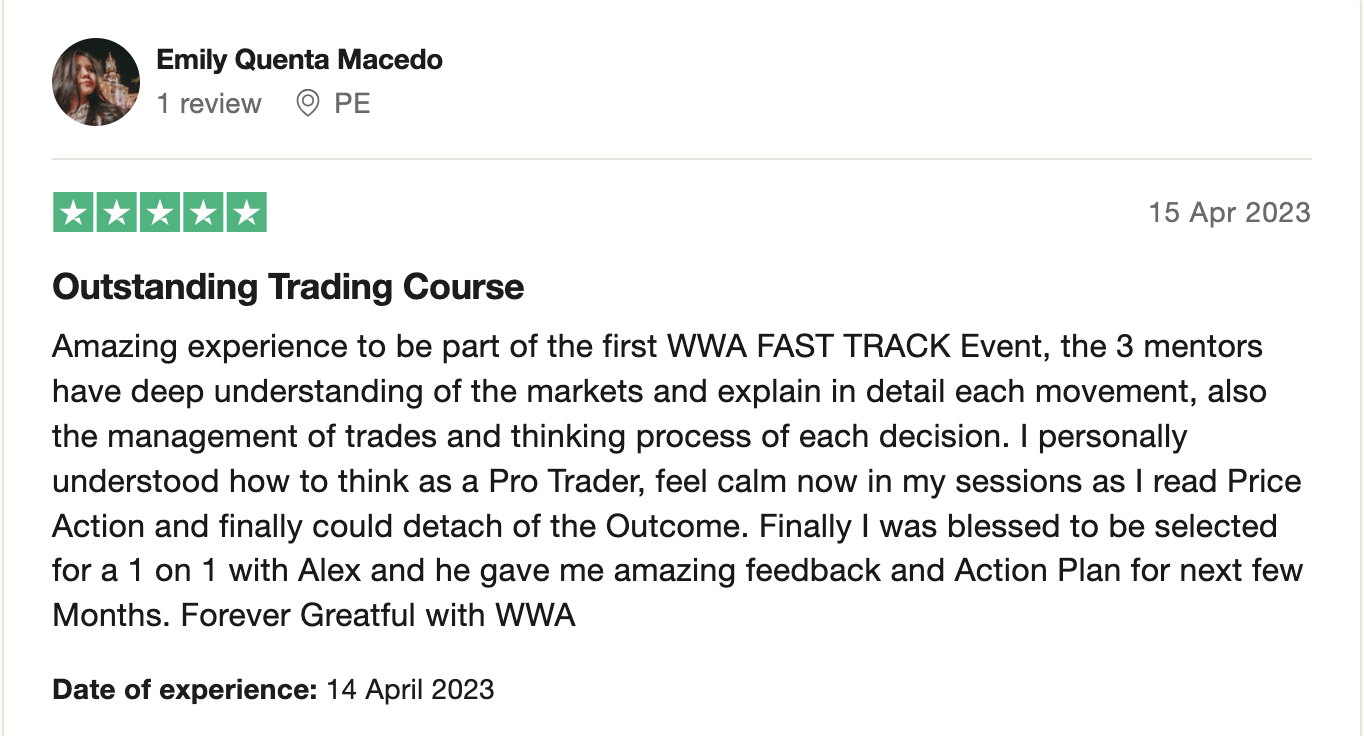Click the location pin icon beside PE
This screenshot has height=736, width=1364.
308,103
